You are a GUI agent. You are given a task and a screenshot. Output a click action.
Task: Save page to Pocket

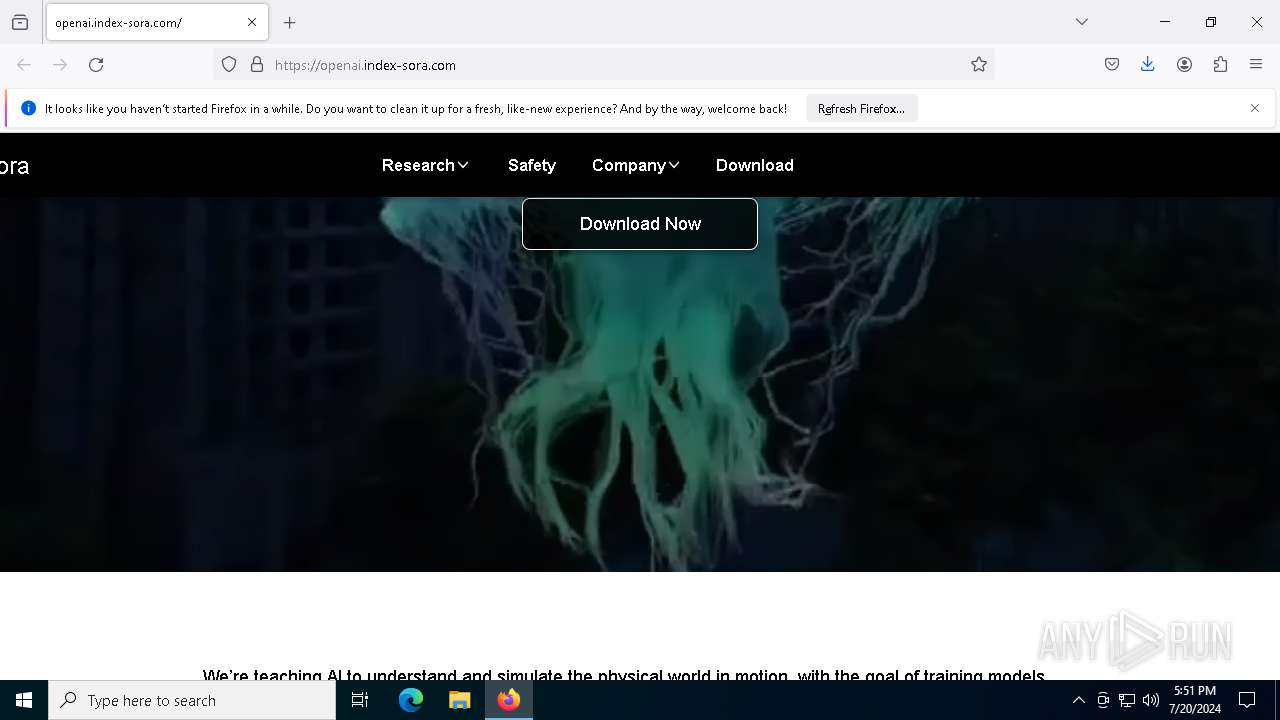pos(1112,65)
